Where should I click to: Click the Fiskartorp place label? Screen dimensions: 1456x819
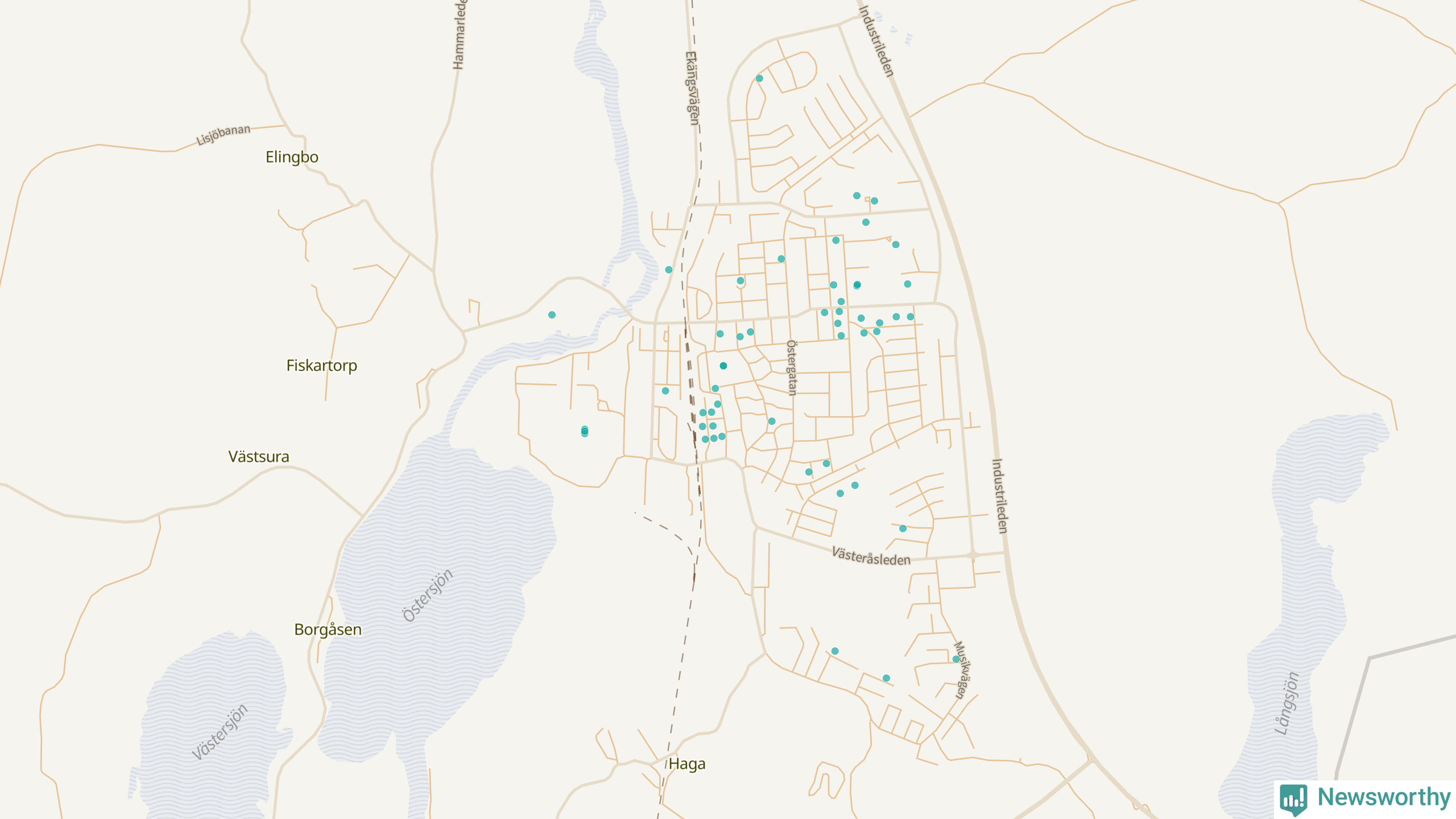tap(321, 366)
